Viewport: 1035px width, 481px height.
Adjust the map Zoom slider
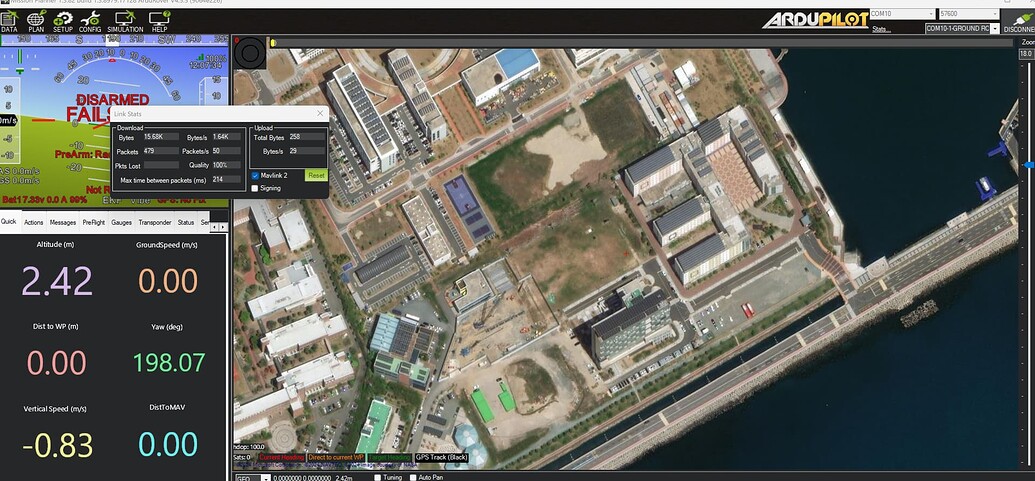pyautogui.click(x=1028, y=165)
